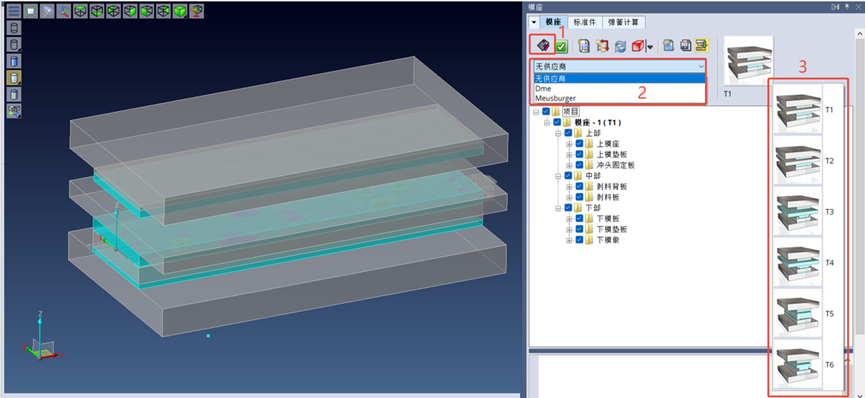Screen dimensions: 865x398
Task: Uncheck the 项目 root checkbox
Action: click(x=546, y=112)
